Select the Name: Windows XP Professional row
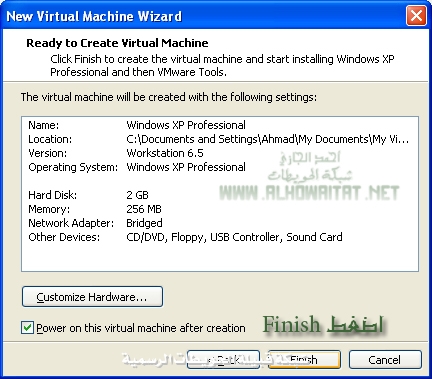This screenshot has width=432, height=379. click(x=137, y=125)
